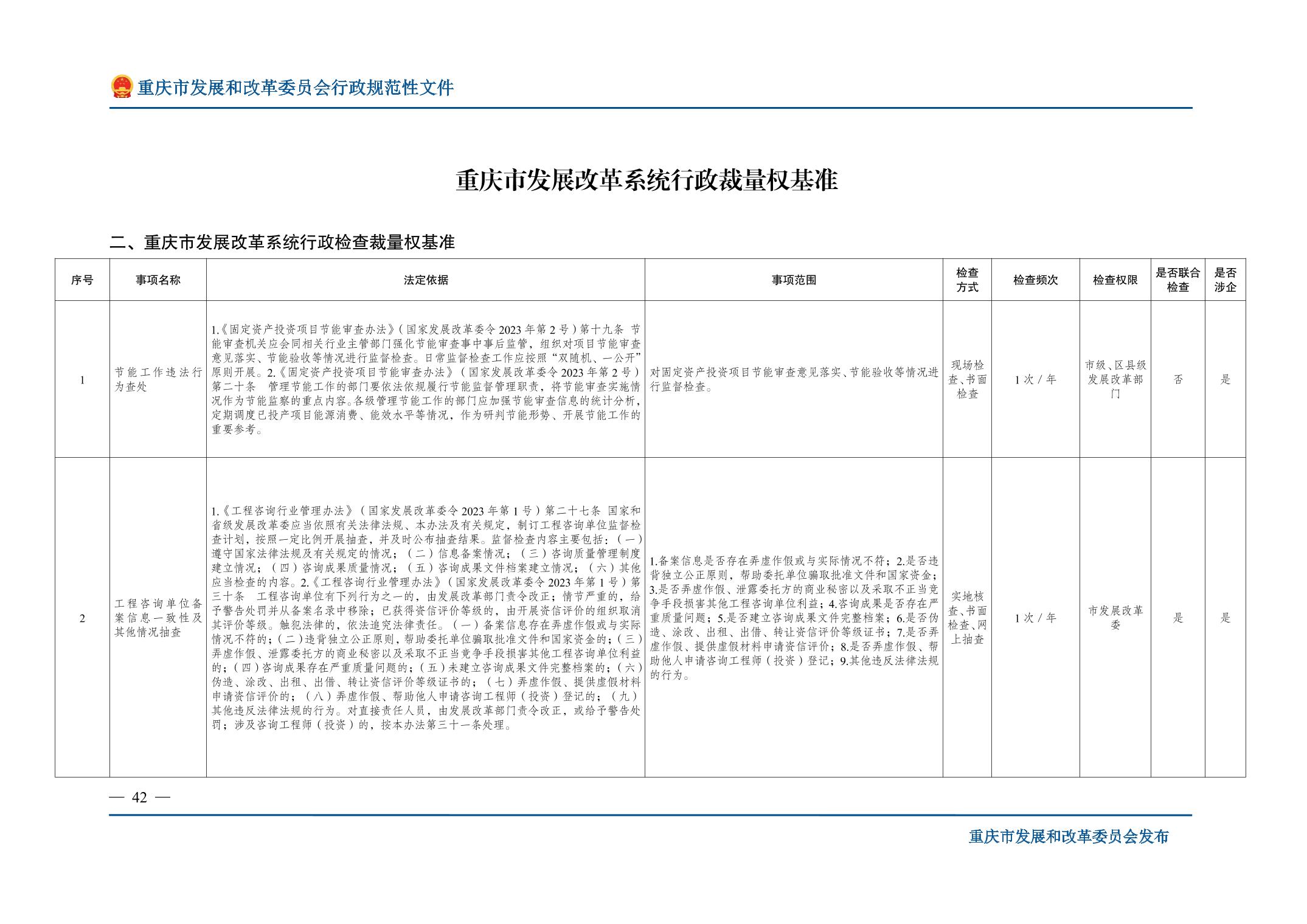Click the main title 重庆市发展改革系统行政裁量权基准
The height and width of the screenshot is (924, 1307).
pyautogui.click(x=647, y=181)
